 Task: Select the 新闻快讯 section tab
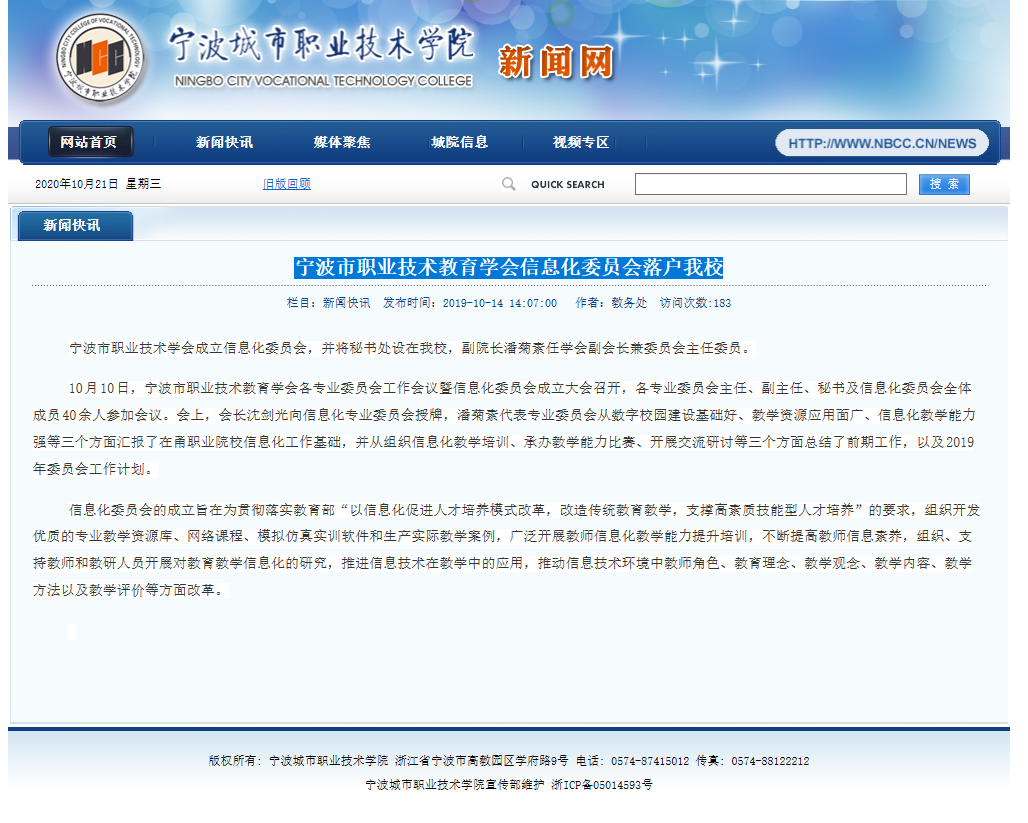(75, 226)
